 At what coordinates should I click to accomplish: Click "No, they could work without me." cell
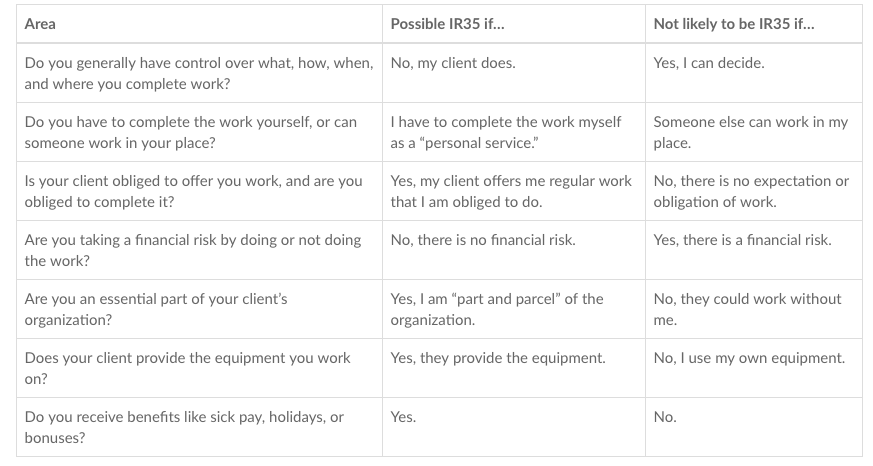click(754, 309)
